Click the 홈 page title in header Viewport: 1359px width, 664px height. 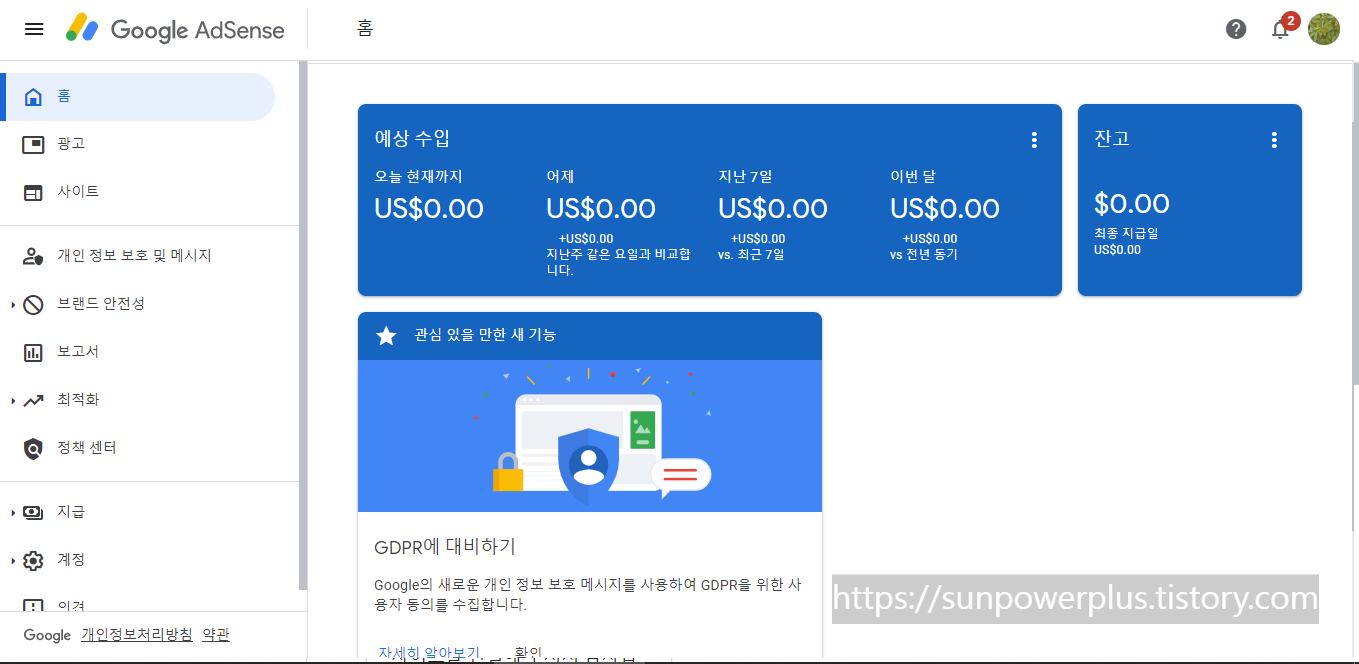(365, 29)
